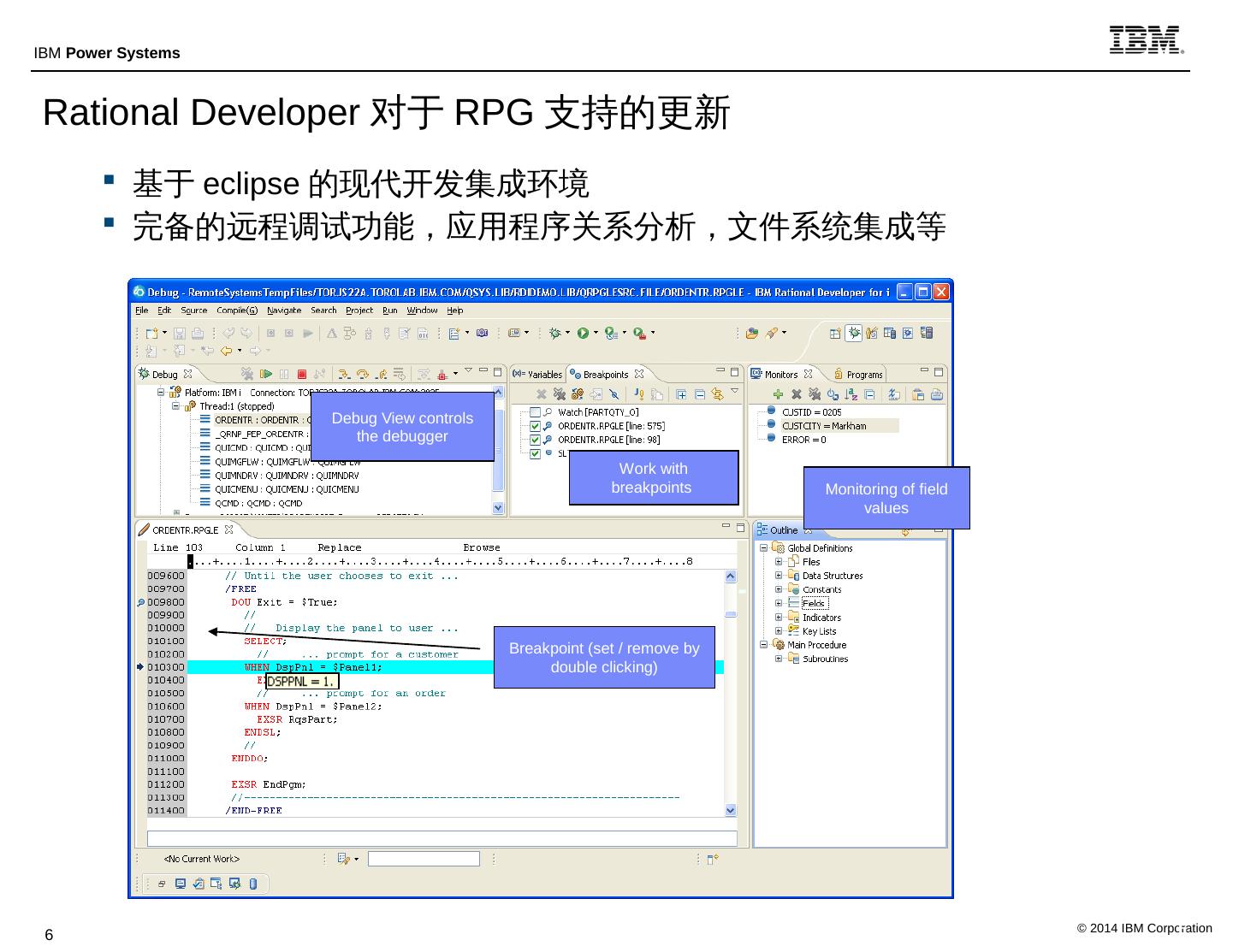Open the Navigate menu

(x=284, y=310)
